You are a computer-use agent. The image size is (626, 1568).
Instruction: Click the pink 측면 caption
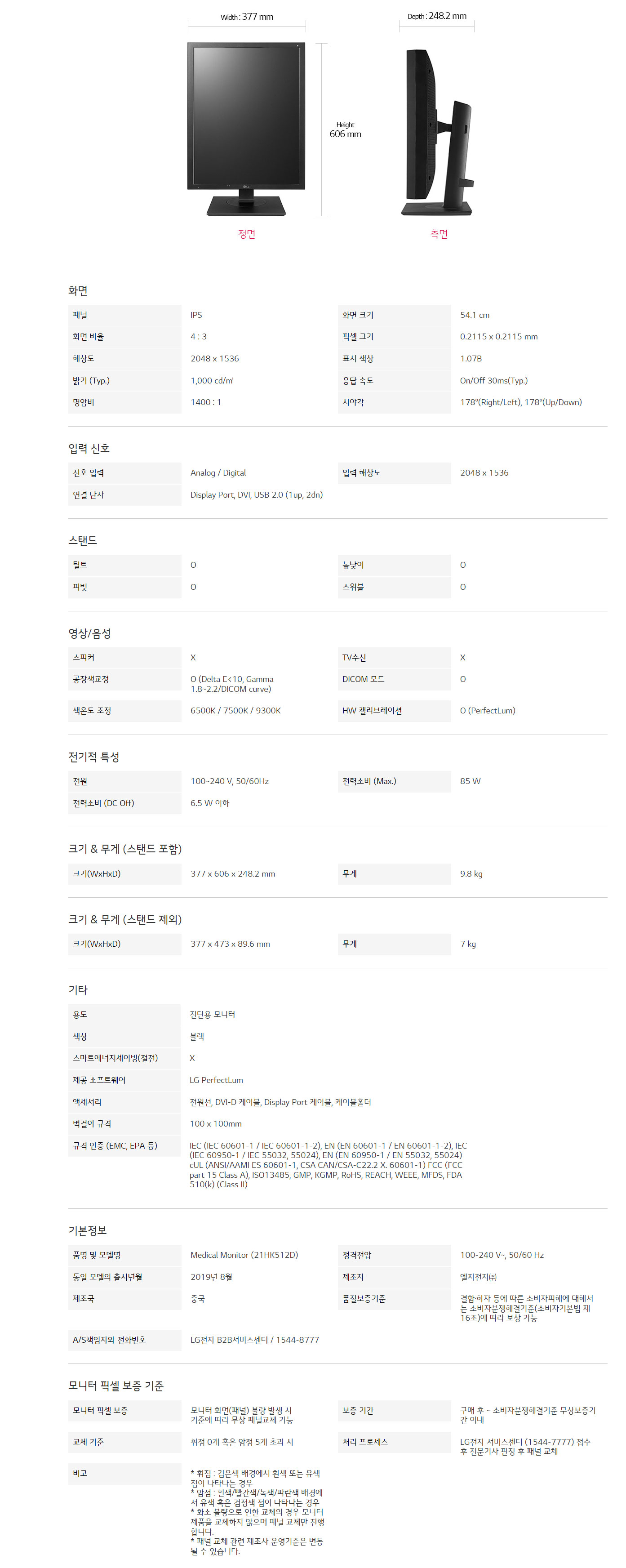[x=439, y=234]
